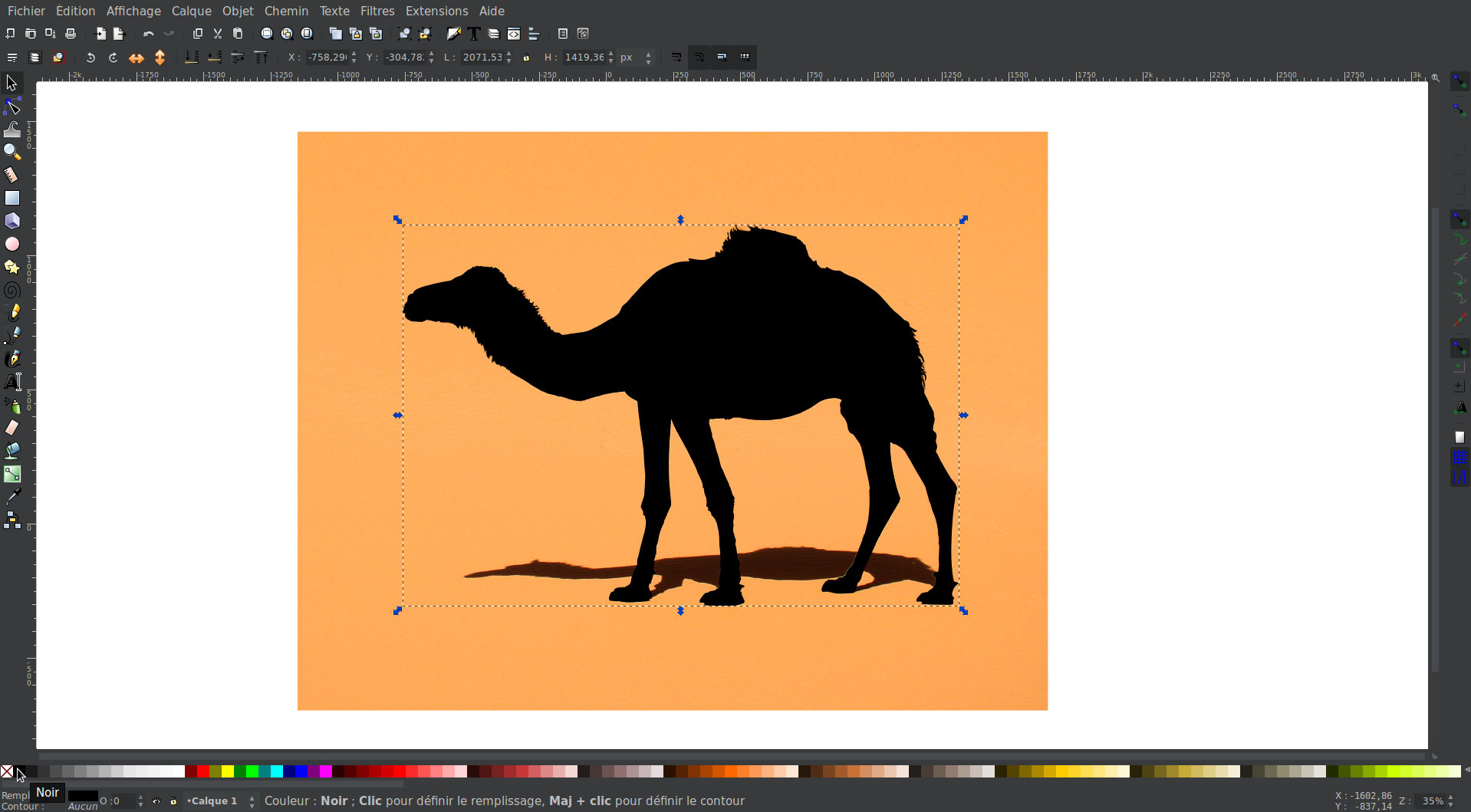Screen dimensions: 1471x812
Task: Open the Filtres menu
Action: pos(377,11)
